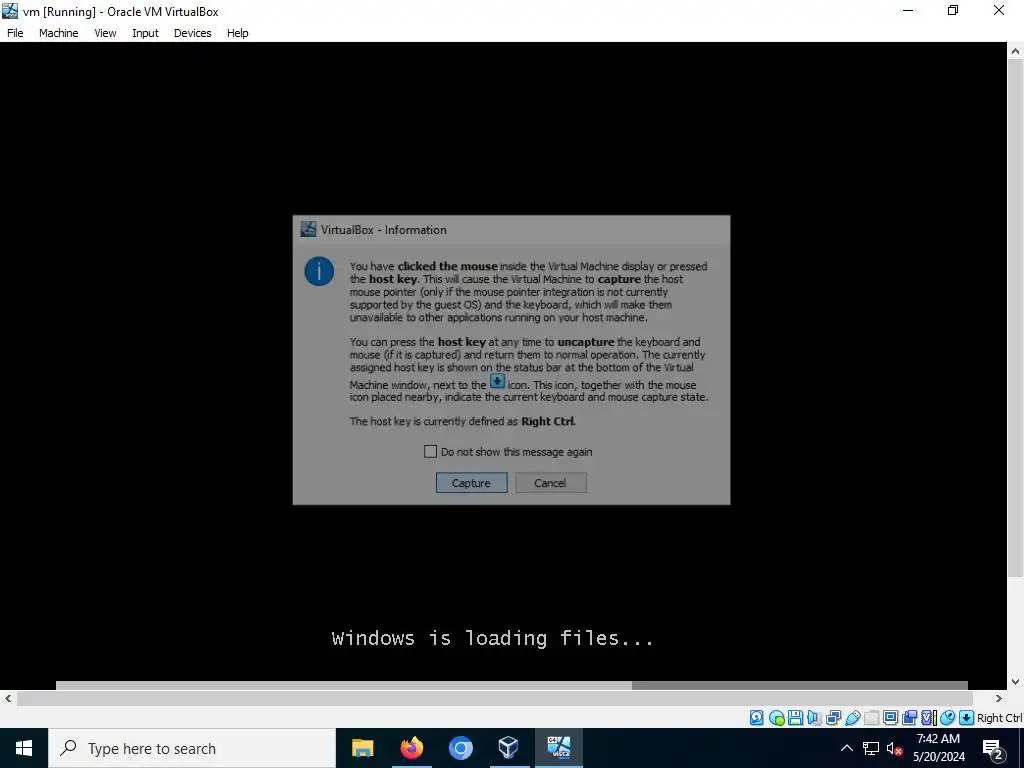Close the VirtualBox VM window

pos(999,10)
